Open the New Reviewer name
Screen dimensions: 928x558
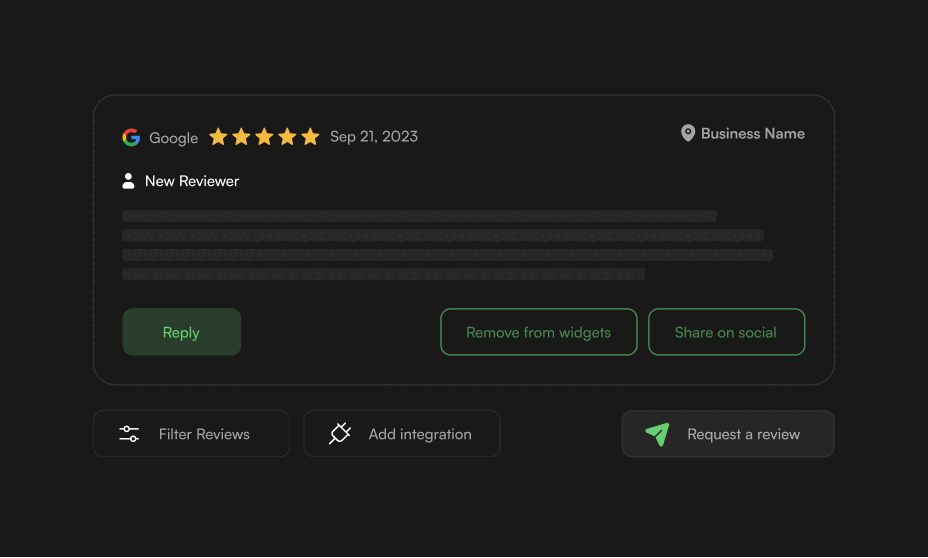[192, 181]
